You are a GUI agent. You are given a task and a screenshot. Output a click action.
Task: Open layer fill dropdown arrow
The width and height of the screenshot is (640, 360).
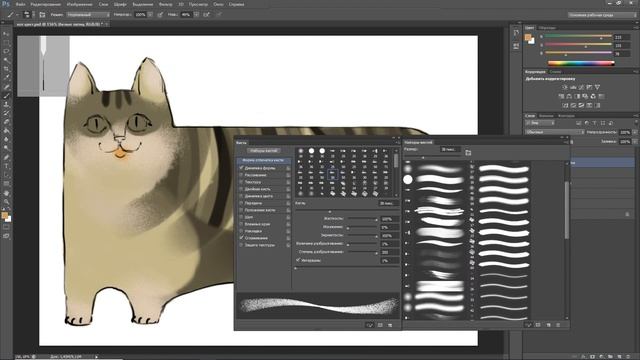pos(635,142)
